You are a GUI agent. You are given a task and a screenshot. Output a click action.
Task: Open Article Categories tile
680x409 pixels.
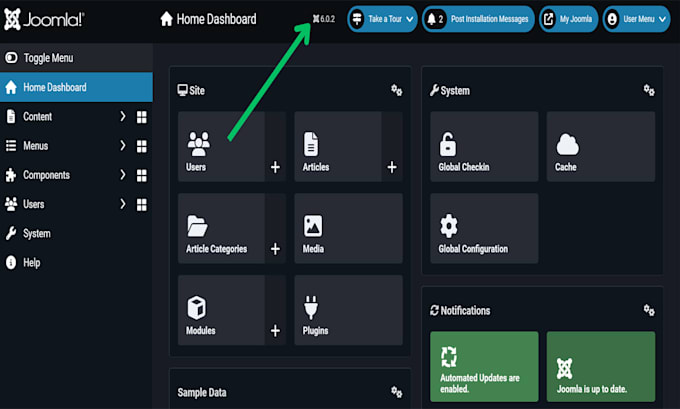[222, 229]
